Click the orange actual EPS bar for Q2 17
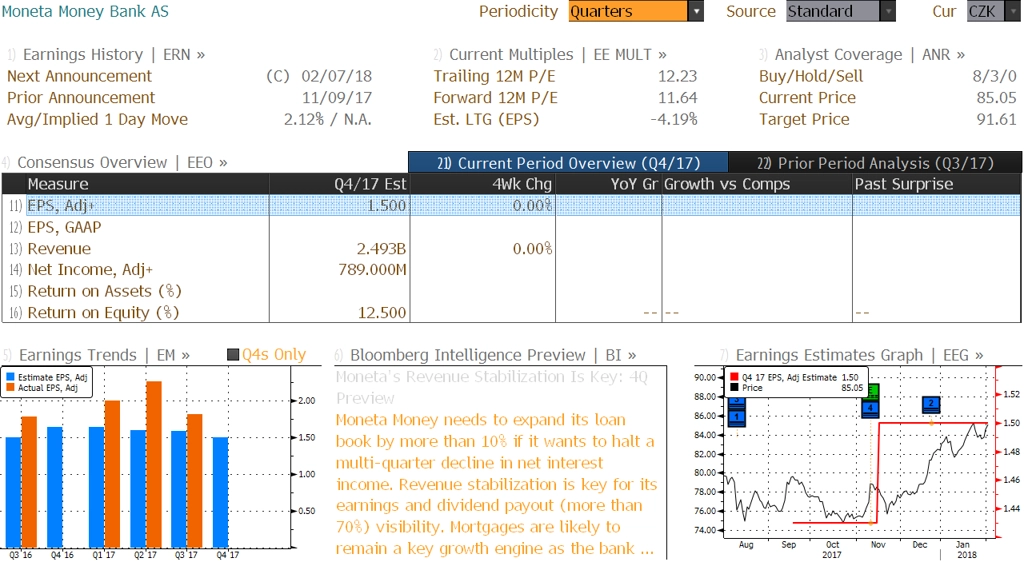The image size is (1024, 562). tap(153, 464)
